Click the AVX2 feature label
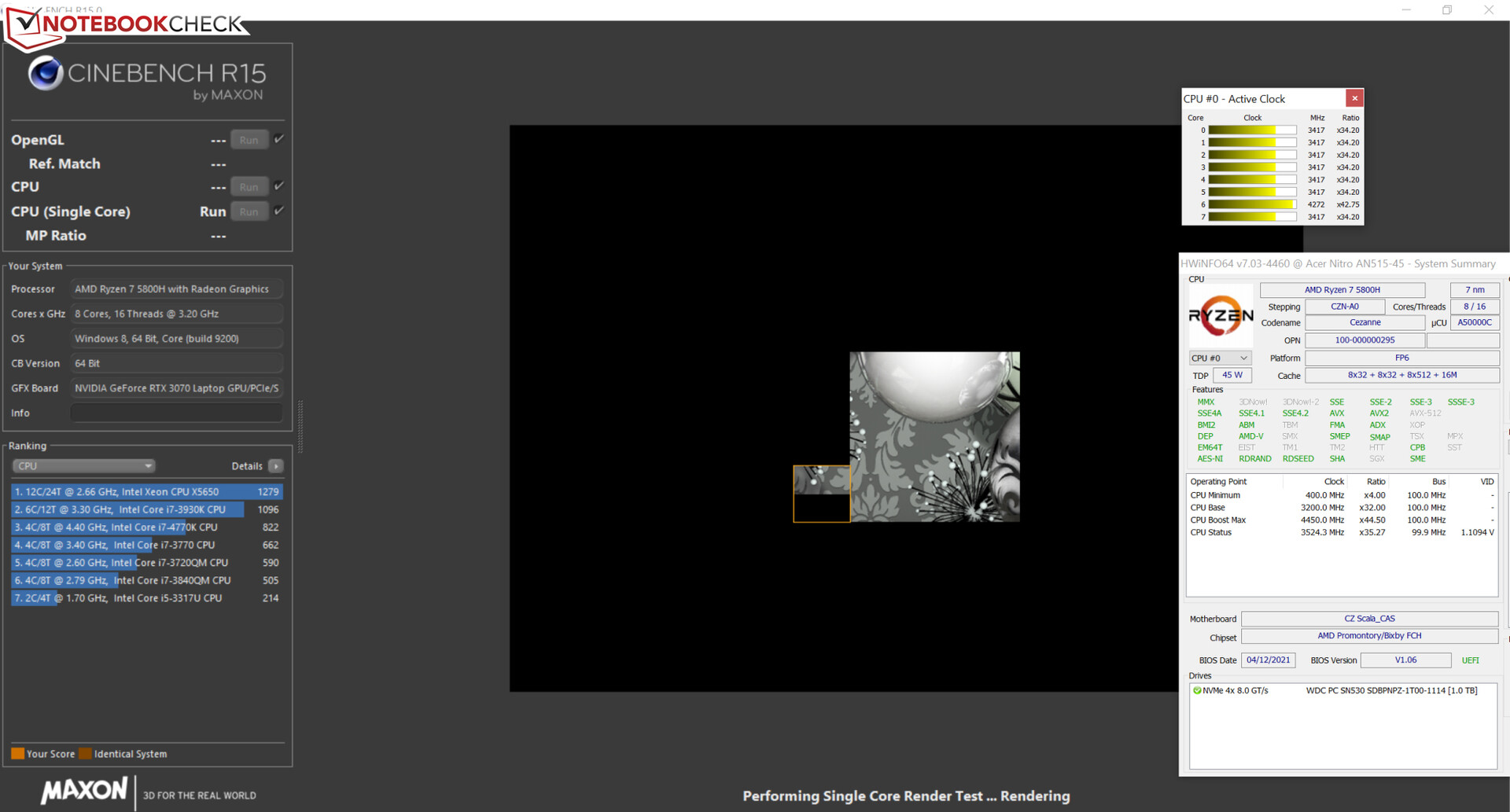1510x812 pixels. point(1379,413)
